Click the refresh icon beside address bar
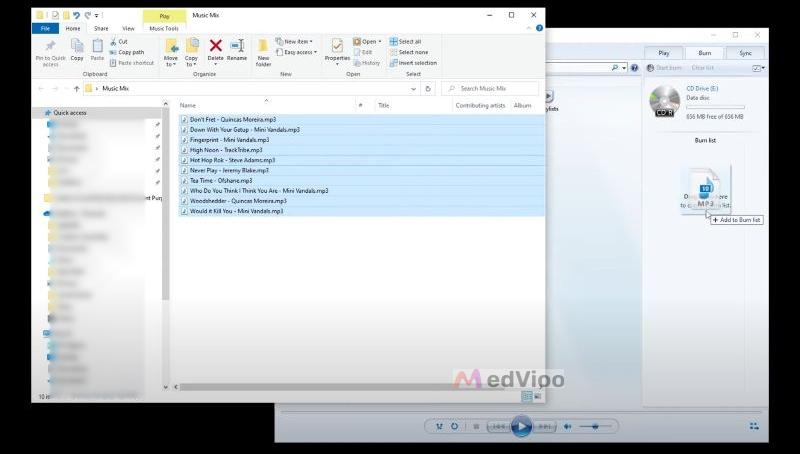 coord(428,88)
